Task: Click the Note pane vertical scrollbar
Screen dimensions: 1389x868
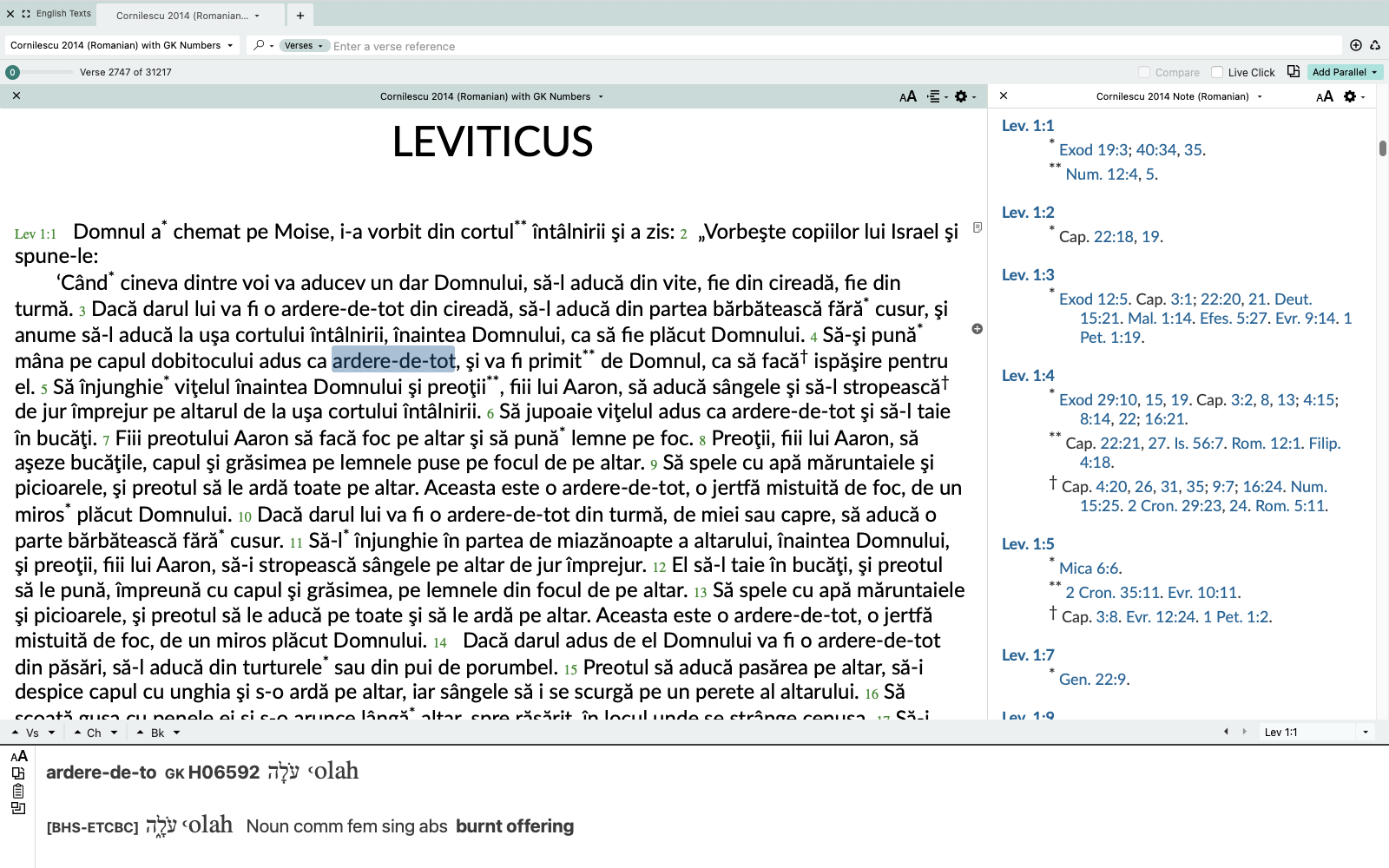Action: [1382, 148]
